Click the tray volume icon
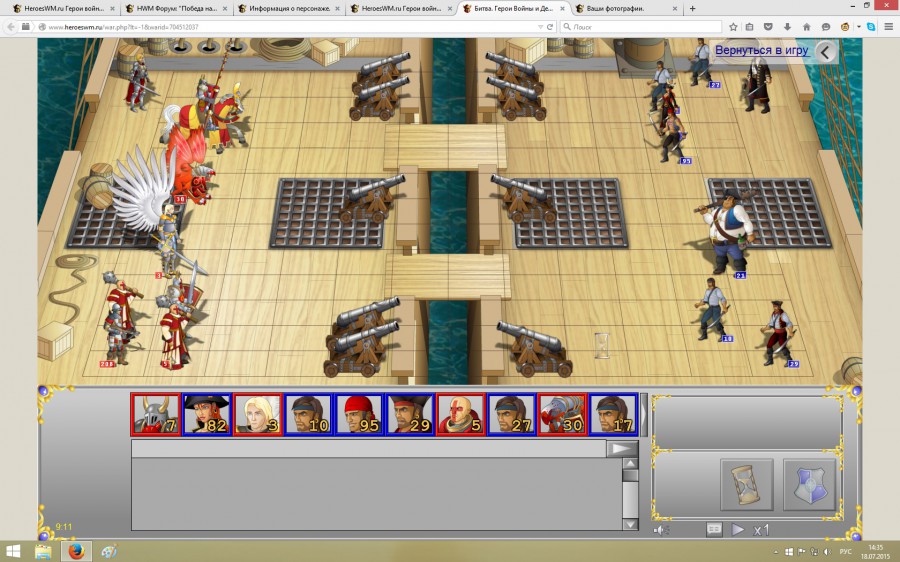The image size is (900, 562). tap(827, 552)
